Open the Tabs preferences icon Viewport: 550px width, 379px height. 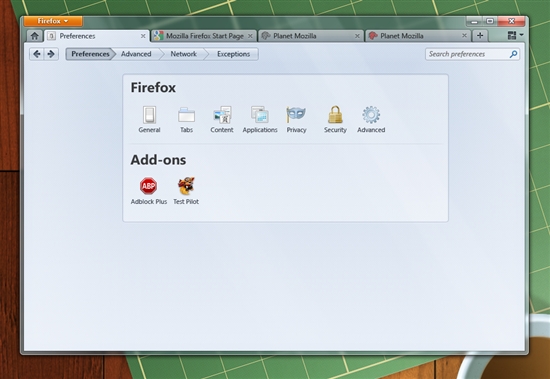pyautogui.click(x=186, y=115)
